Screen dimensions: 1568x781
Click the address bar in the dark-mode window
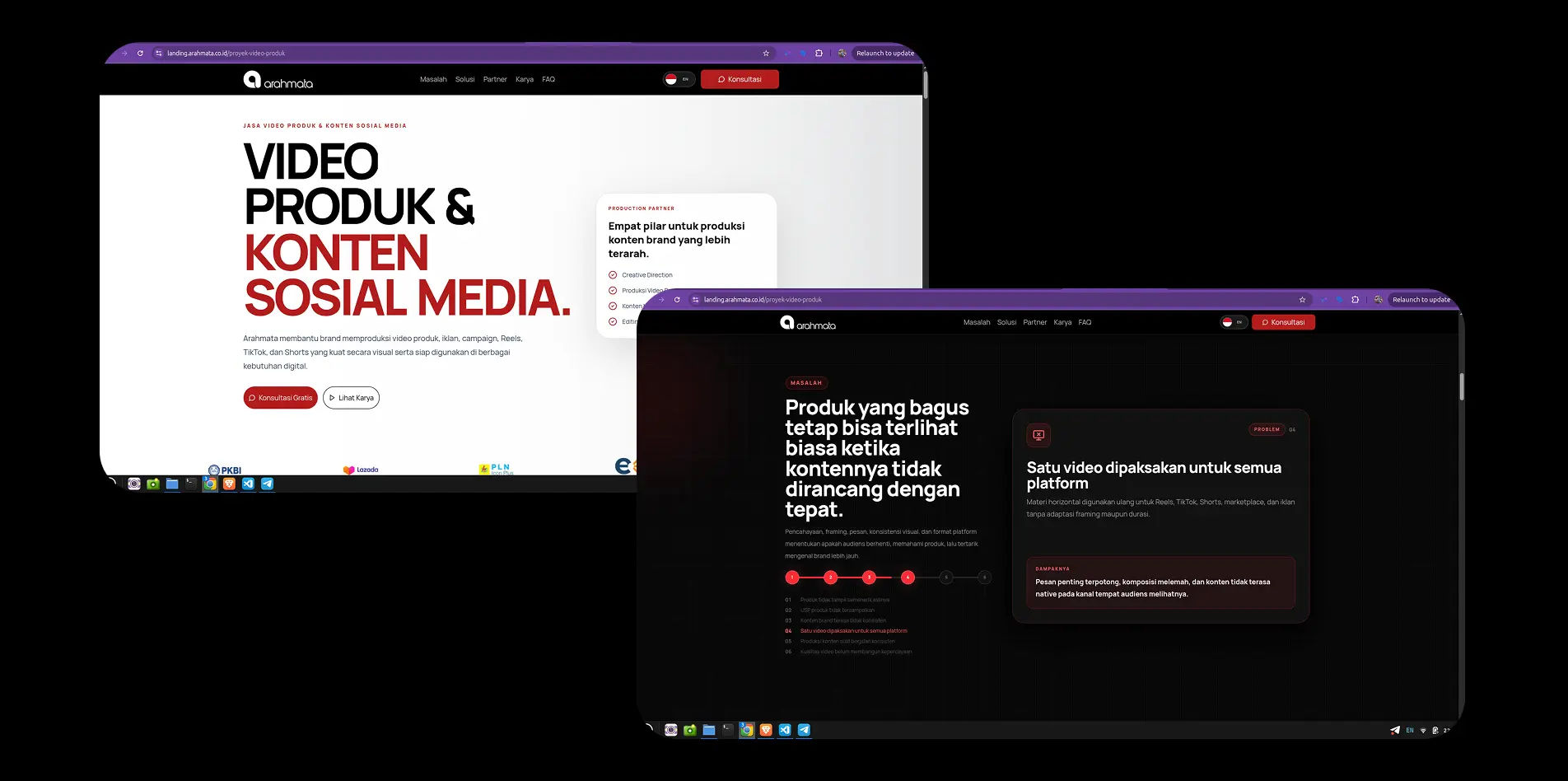click(x=999, y=300)
